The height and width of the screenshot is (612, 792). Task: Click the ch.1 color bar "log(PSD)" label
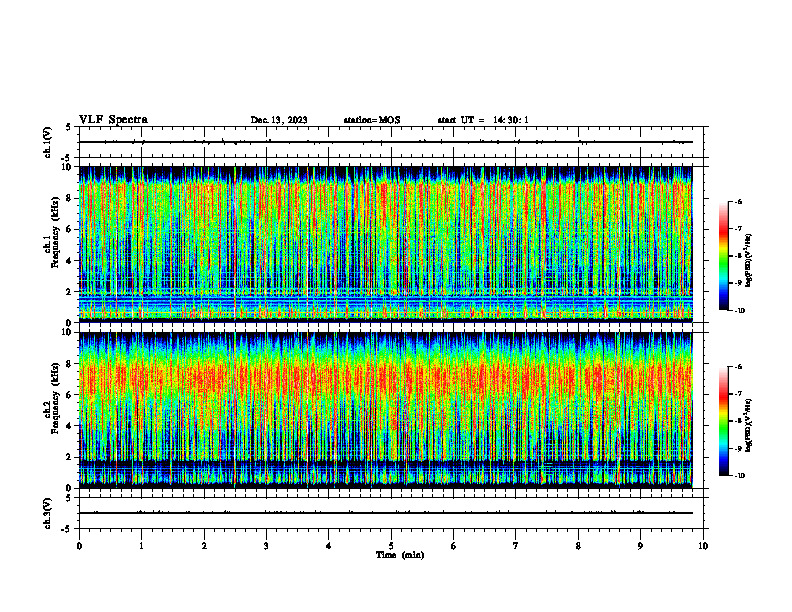point(749,261)
